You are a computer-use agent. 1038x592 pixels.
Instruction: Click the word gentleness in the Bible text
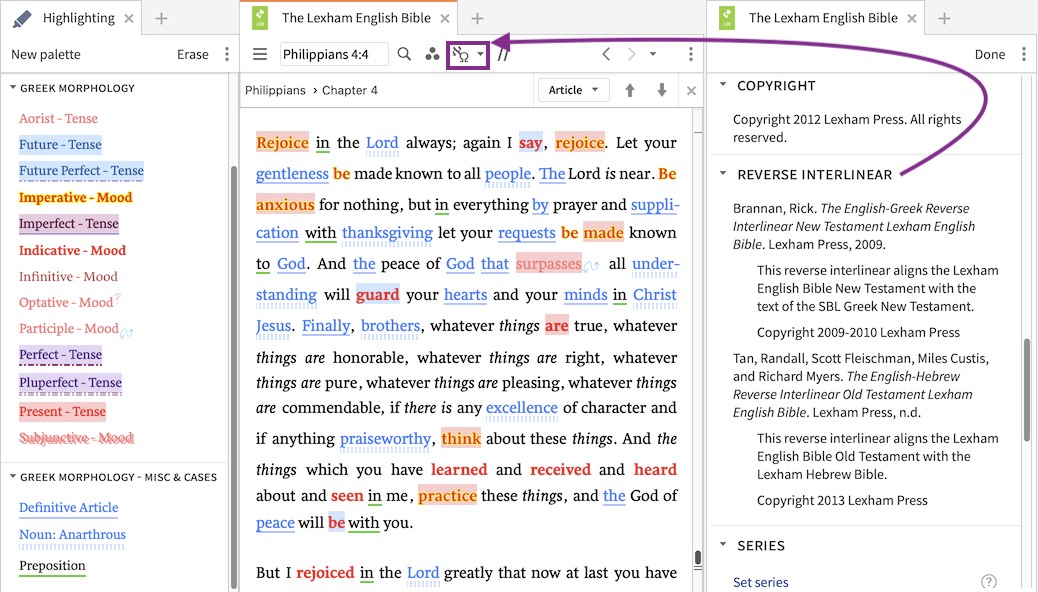click(x=292, y=173)
